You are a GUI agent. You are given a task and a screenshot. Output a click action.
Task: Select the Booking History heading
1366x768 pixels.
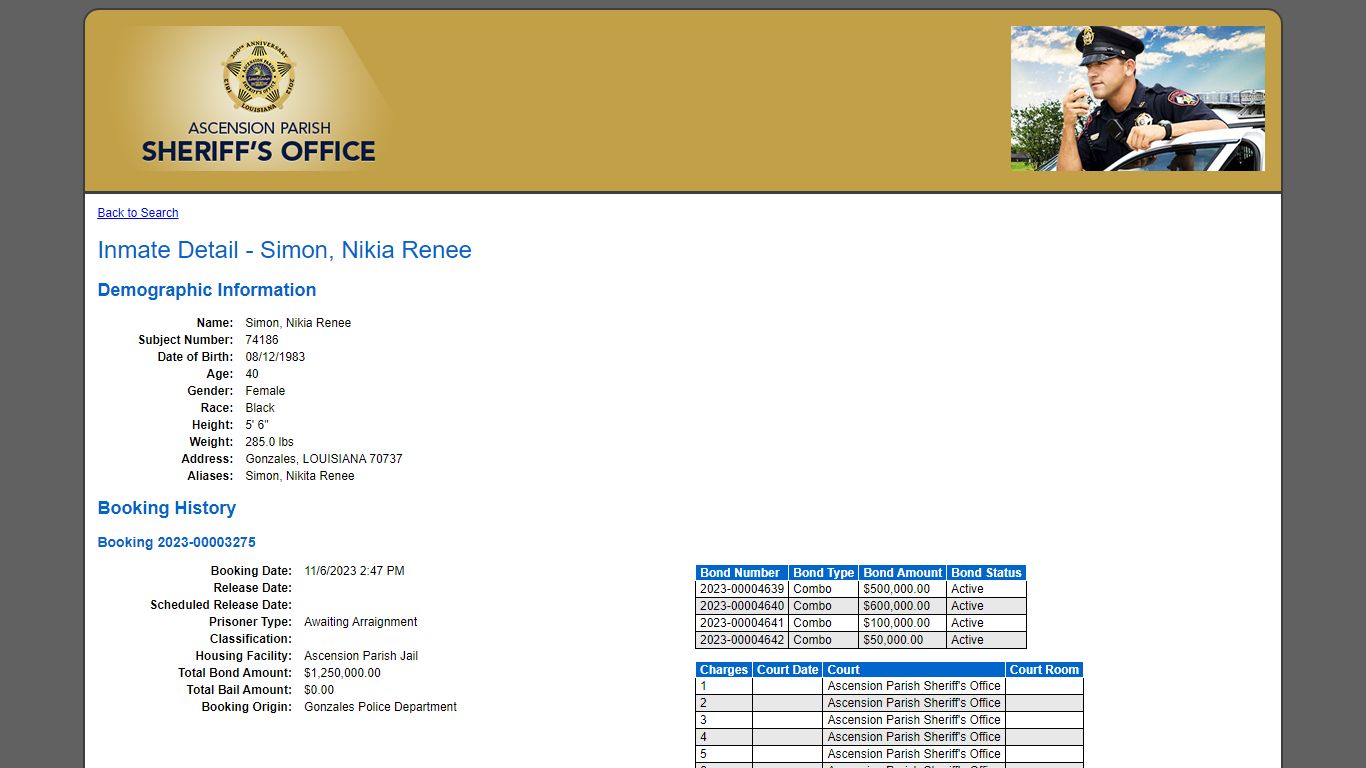tap(167, 508)
